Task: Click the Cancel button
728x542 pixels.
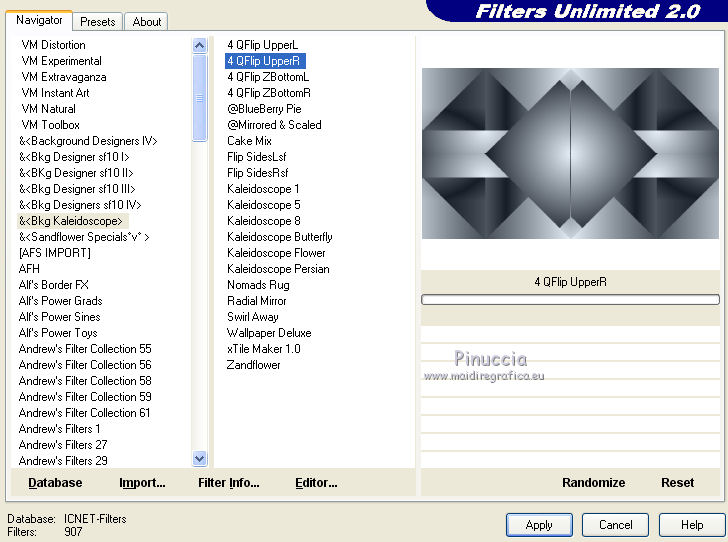Action: (615, 525)
